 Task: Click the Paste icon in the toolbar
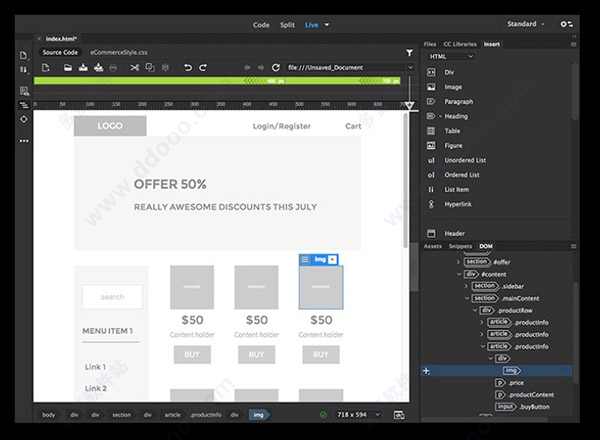pos(165,68)
